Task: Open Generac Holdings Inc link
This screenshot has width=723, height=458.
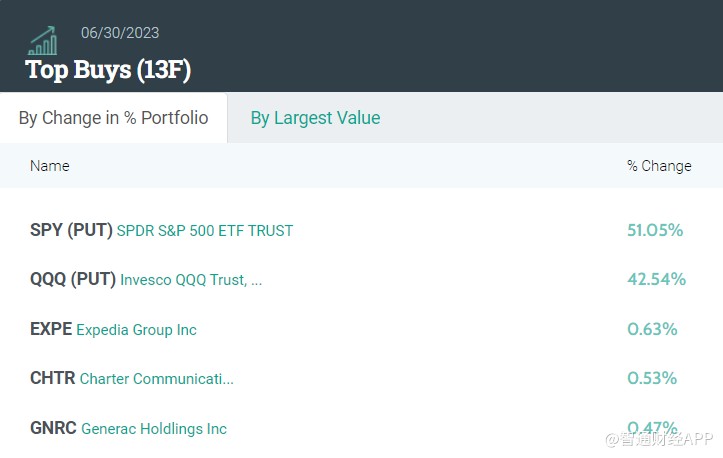Action: 154,429
